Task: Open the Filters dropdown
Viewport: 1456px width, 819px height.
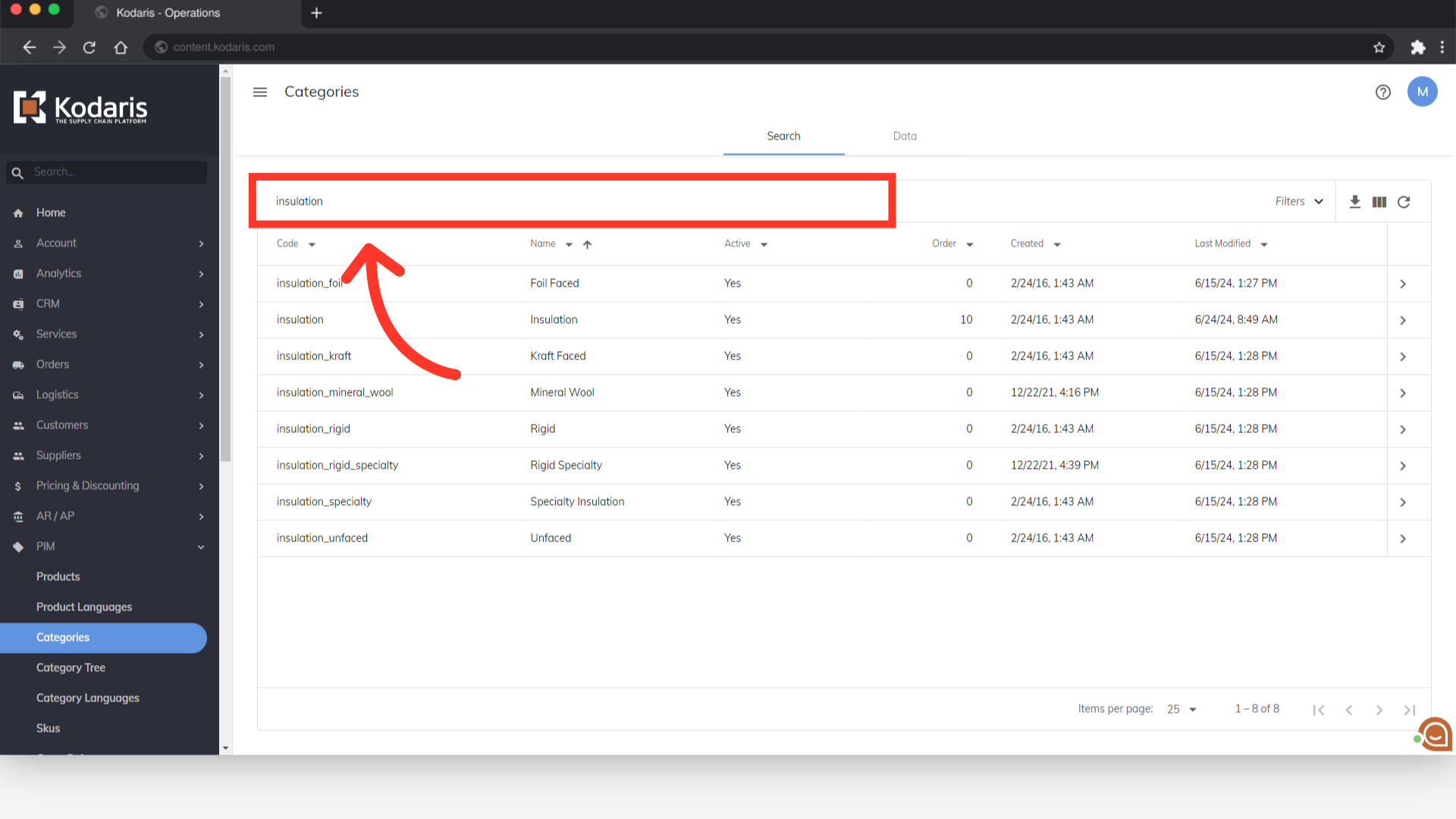Action: coord(1299,202)
